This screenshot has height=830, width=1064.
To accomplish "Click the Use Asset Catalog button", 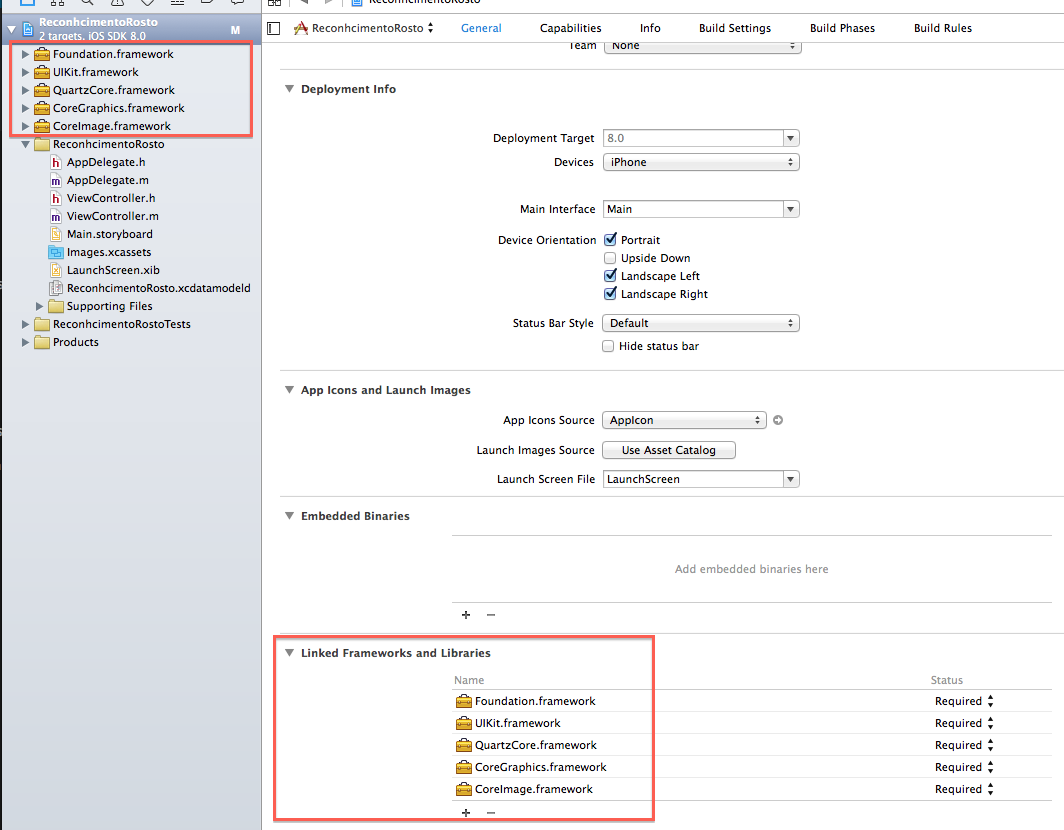I will pyautogui.click(x=668, y=450).
